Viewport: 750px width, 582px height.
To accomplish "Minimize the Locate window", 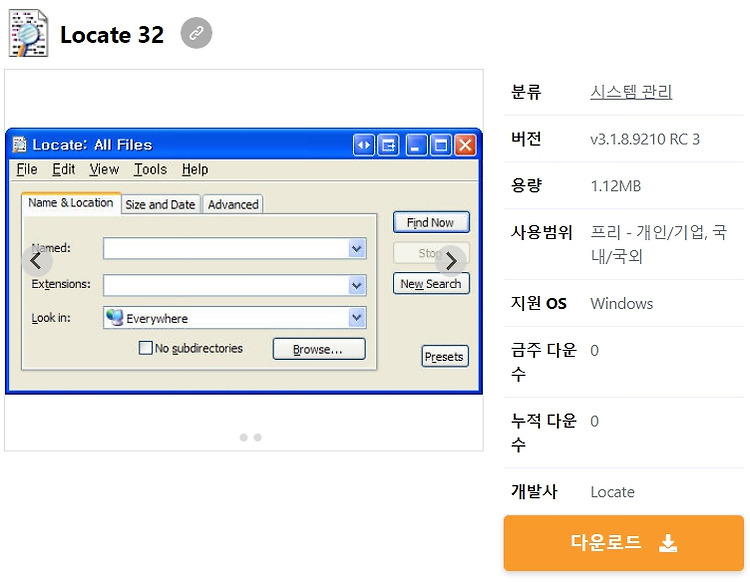I will tap(416, 144).
